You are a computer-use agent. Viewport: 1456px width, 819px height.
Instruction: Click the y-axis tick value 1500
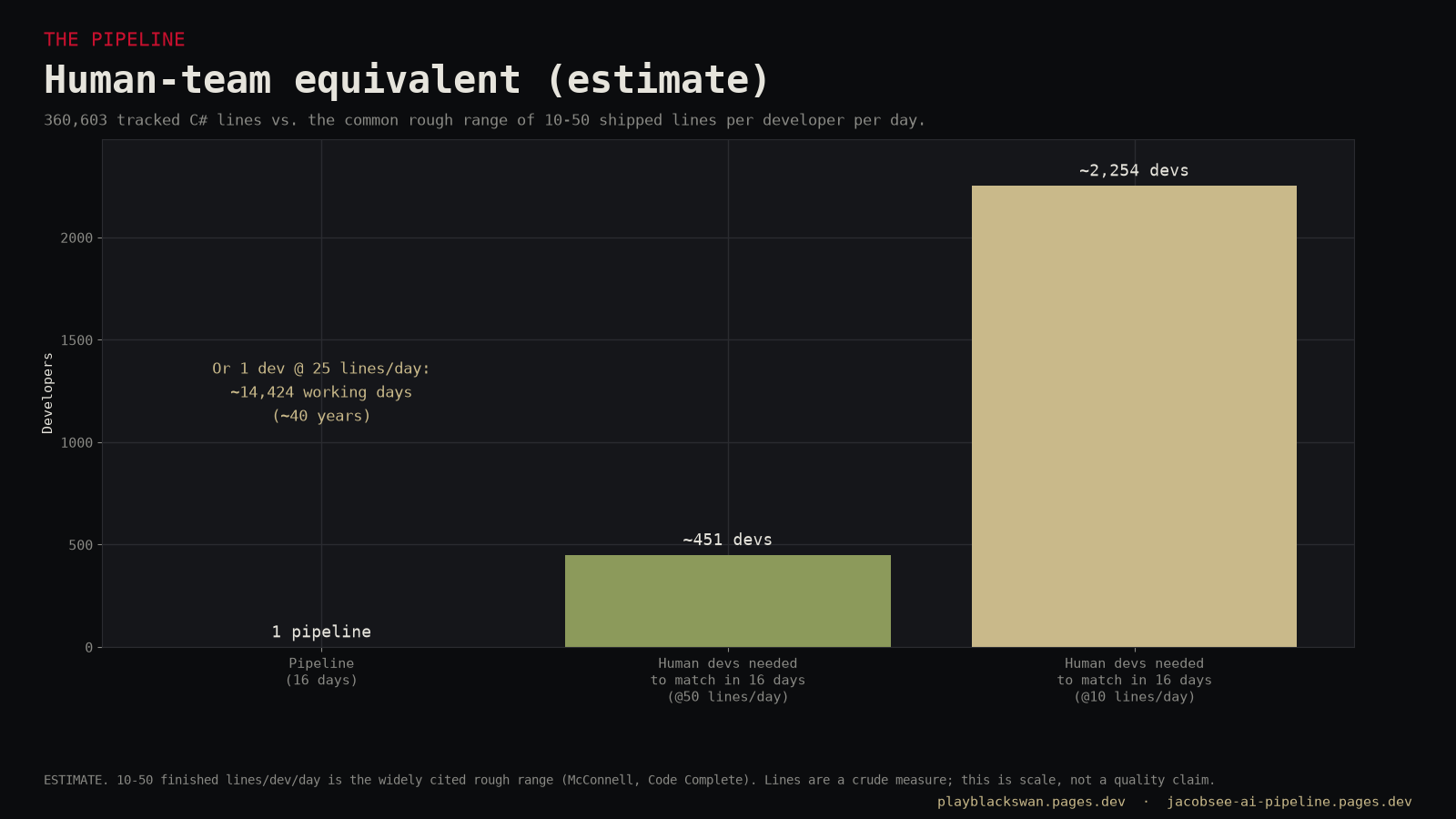pyautogui.click(x=76, y=340)
